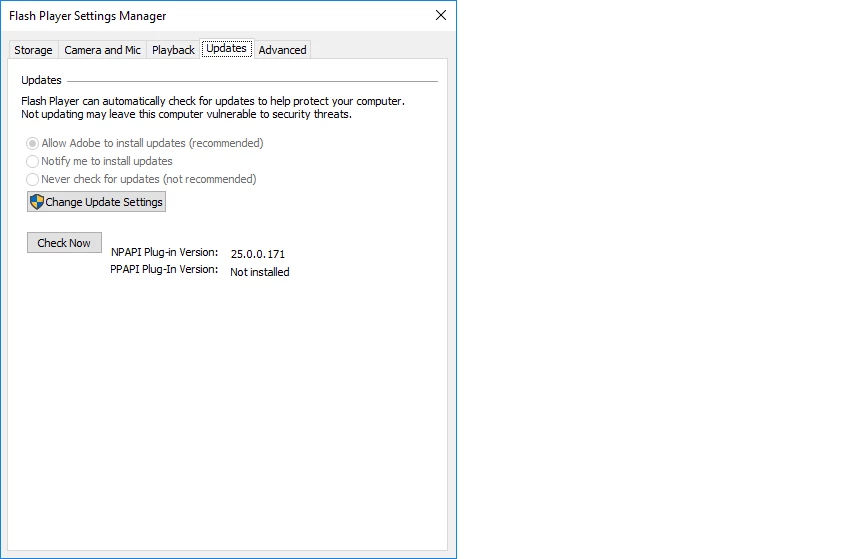Click the Flash Player Settings Manager title
Image resolution: width=864 pixels, height=559 pixels.
click(x=88, y=16)
